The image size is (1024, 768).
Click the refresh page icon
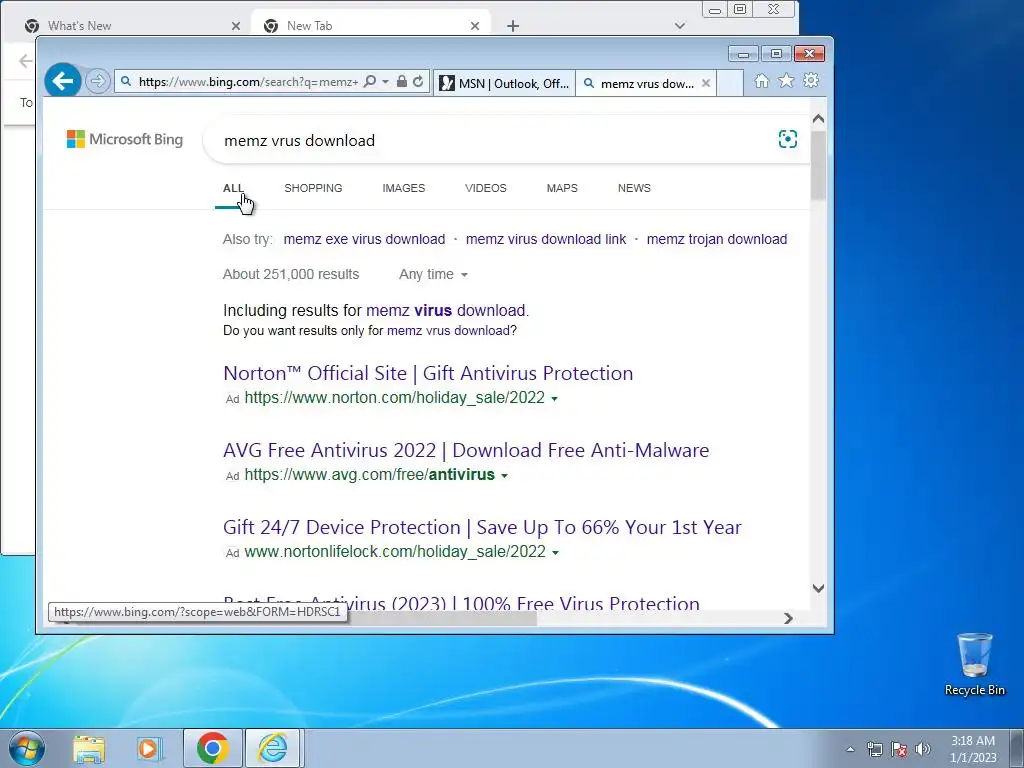click(418, 82)
